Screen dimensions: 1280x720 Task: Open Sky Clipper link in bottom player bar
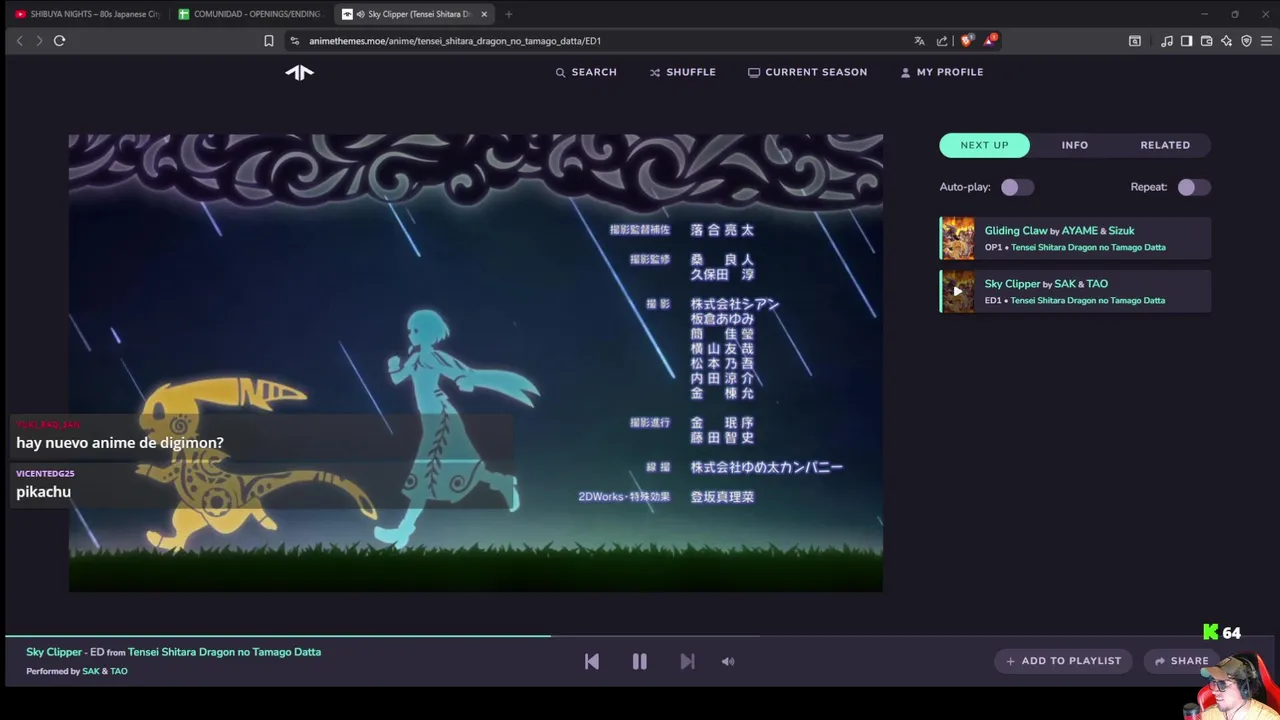(x=54, y=652)
